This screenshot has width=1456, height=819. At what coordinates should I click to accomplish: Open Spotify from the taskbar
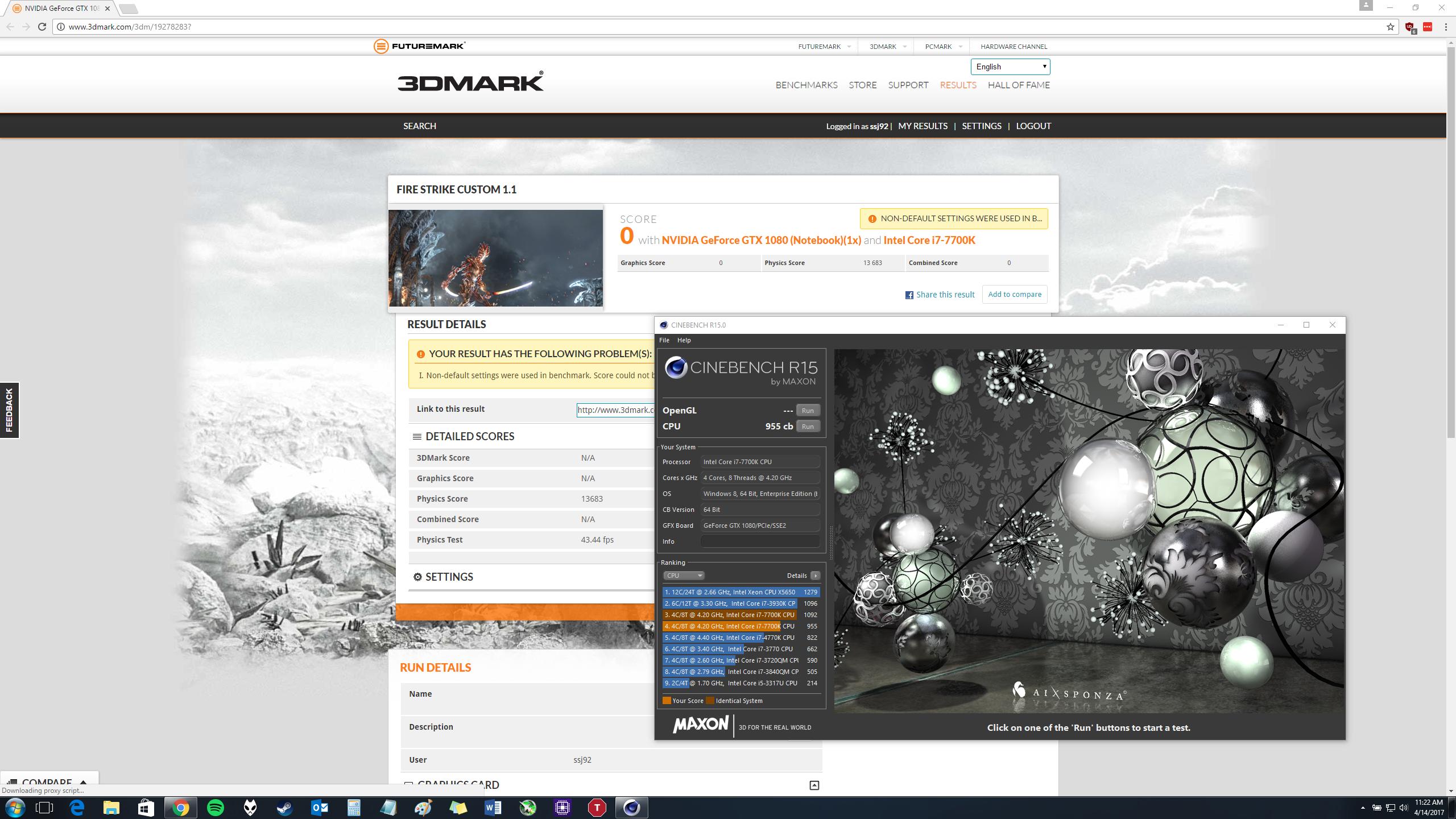pyautogui.click(x=216, y=807)
